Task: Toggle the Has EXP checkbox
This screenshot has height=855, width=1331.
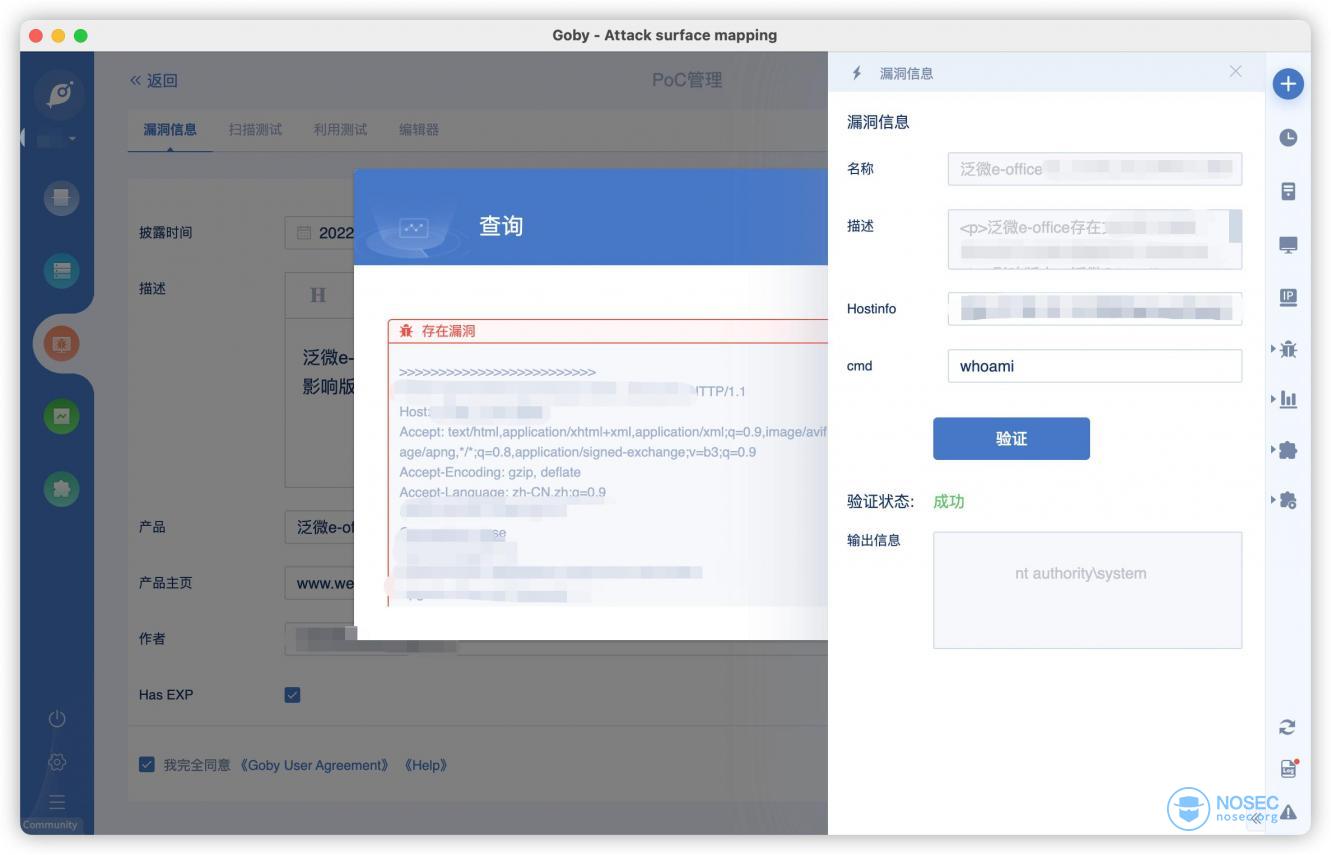Action: (293, 694)
